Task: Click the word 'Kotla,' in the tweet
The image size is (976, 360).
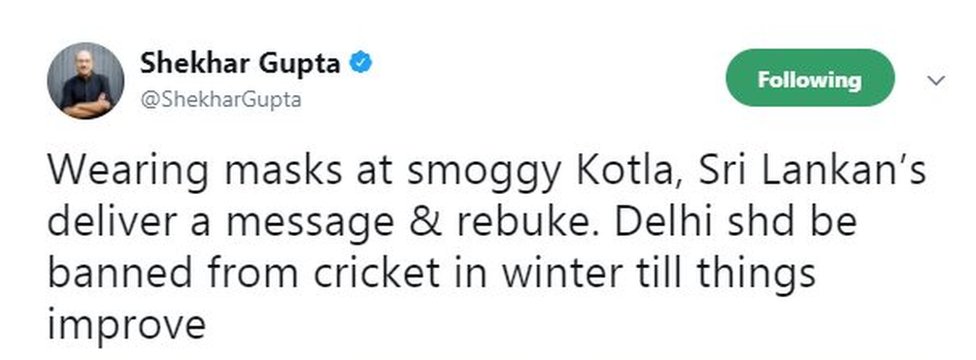Action: click(x=630, y=171)
